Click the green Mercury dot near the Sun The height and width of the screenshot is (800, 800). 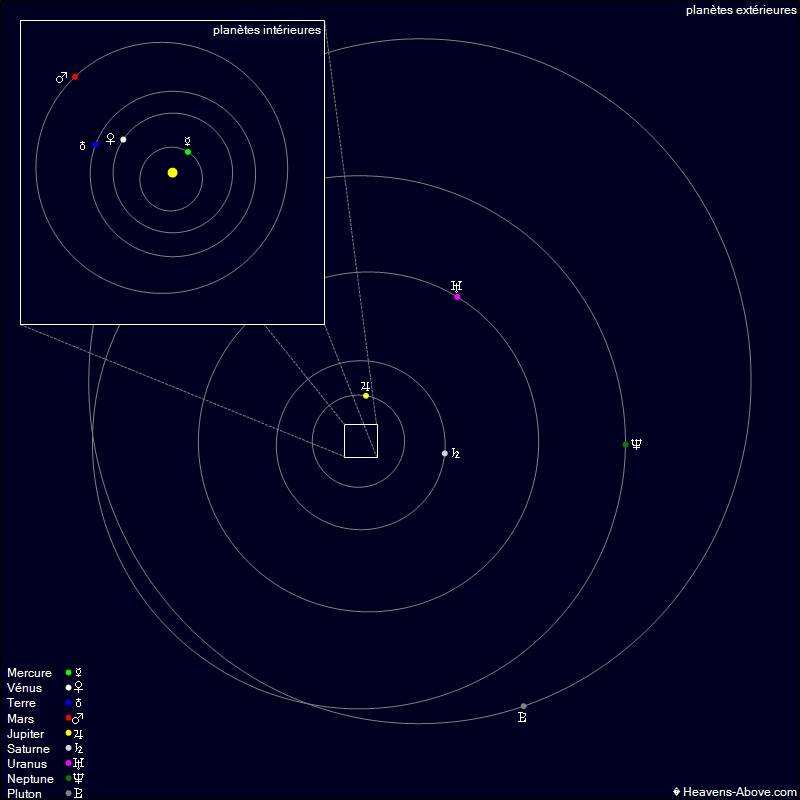188,152
